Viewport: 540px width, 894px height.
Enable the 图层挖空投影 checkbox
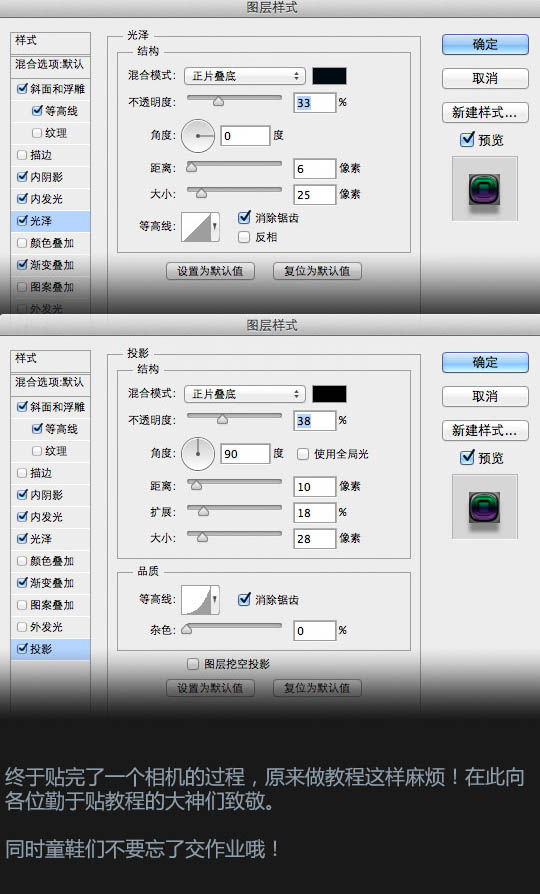pos(193,664)
